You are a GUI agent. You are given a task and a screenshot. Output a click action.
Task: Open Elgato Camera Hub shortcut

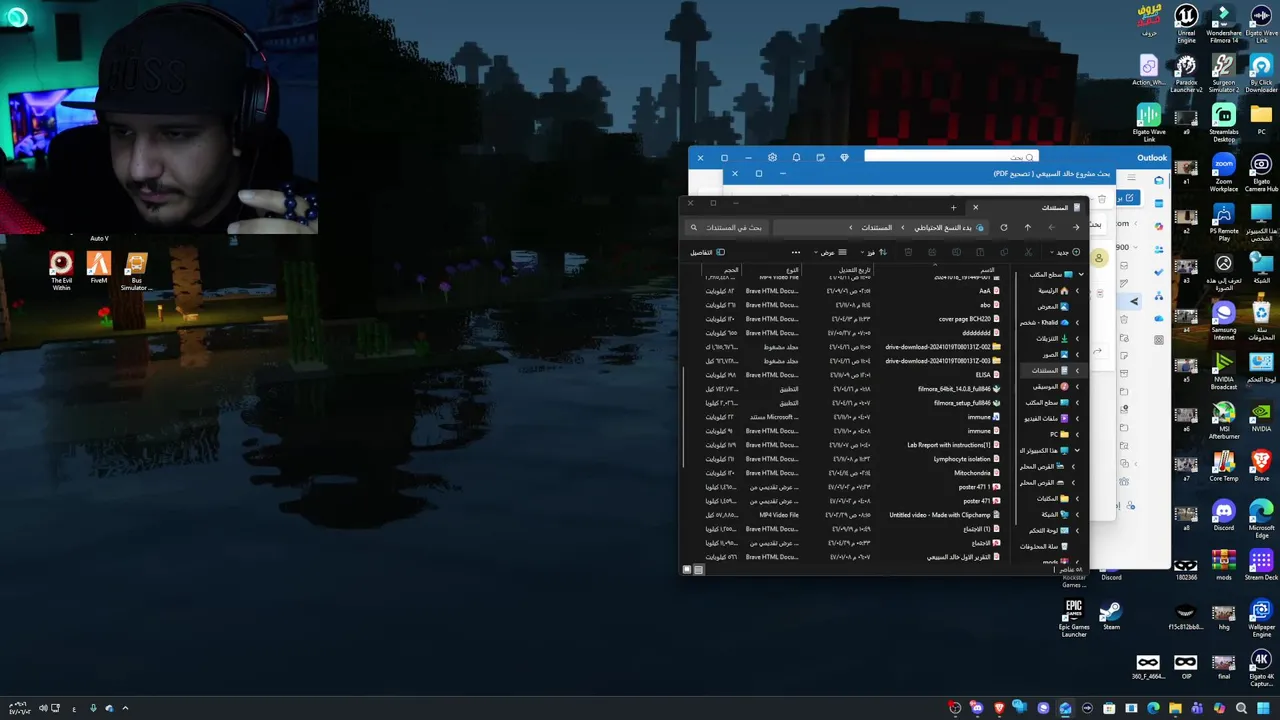click(x=1261, y=173)
